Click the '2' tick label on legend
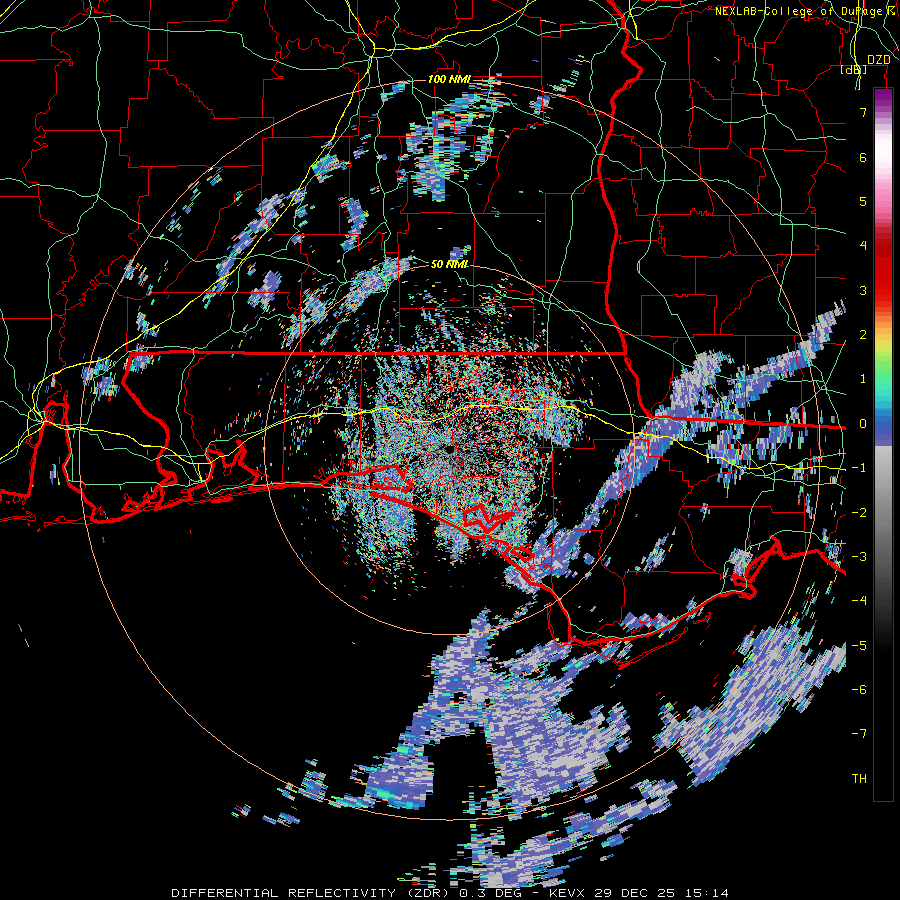Screen dimensions: 900x900 pyautogui.click(x=863, y=335)
